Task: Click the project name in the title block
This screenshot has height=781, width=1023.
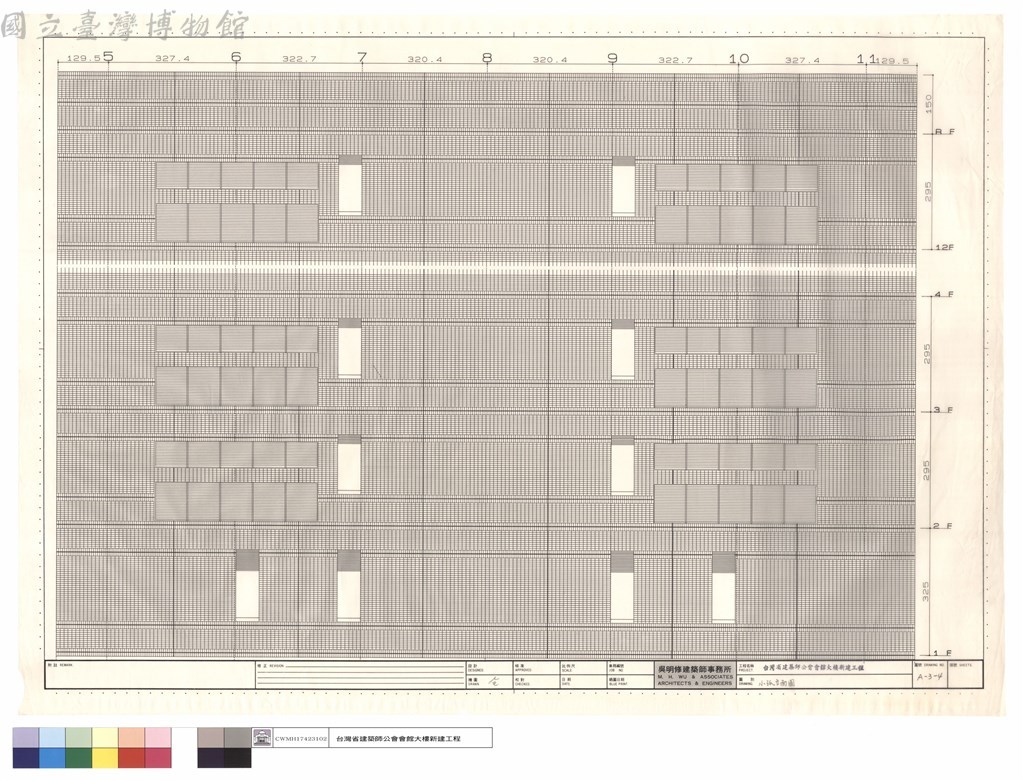Action: (813, 668)
